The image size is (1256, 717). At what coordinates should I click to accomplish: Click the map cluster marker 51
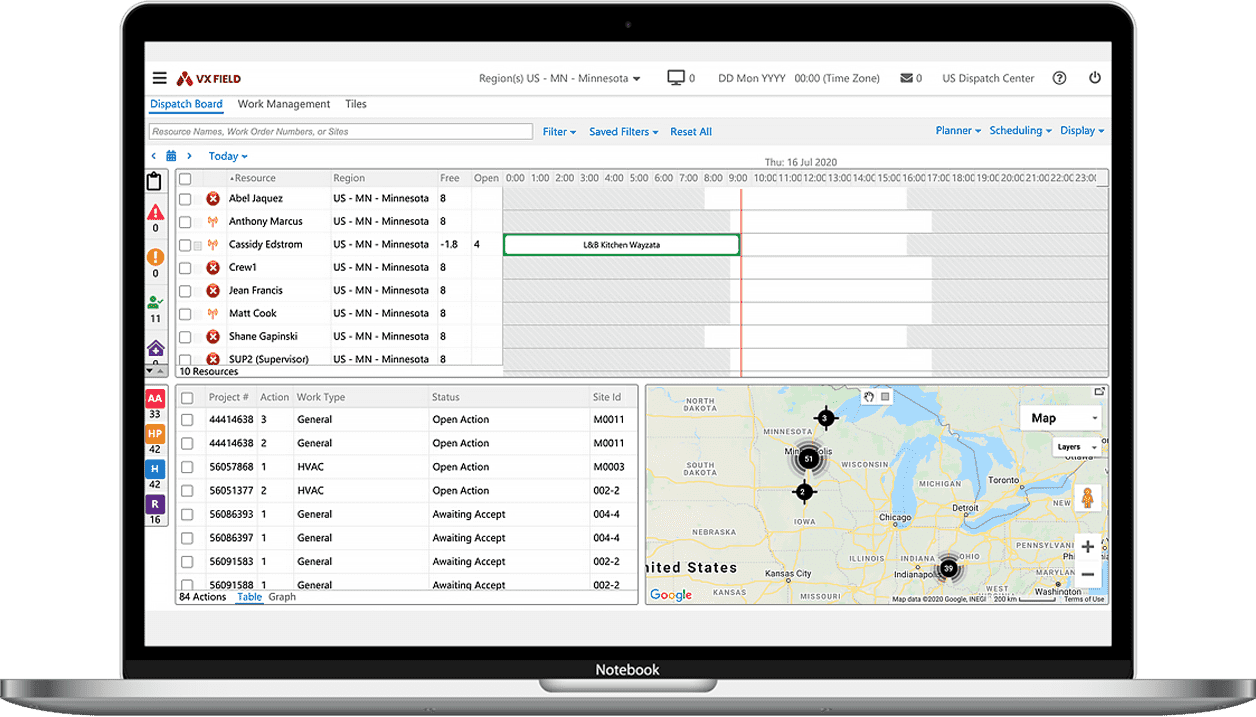[808, 459]
